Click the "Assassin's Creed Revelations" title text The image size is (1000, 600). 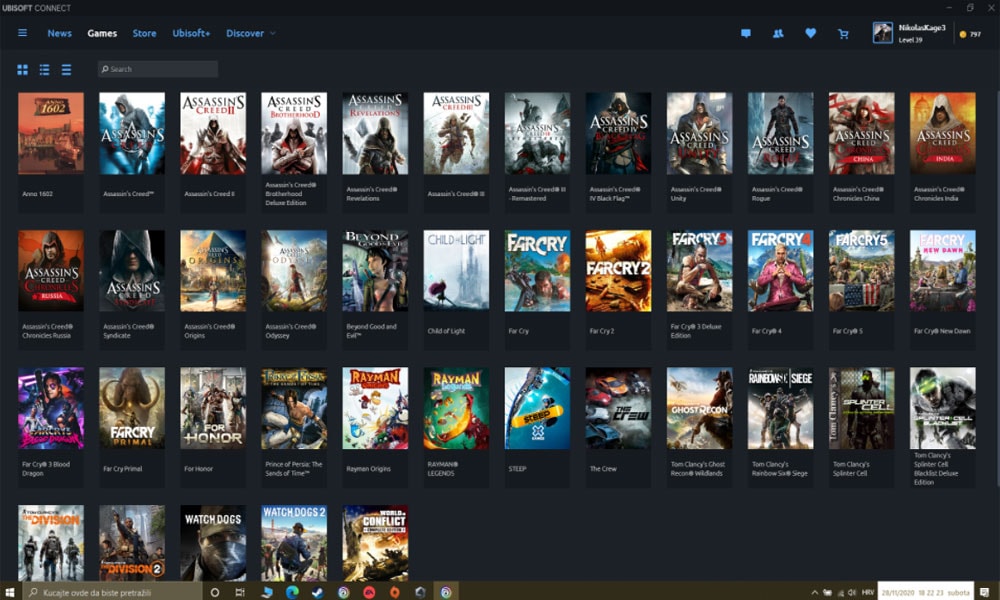pos(372,194)
